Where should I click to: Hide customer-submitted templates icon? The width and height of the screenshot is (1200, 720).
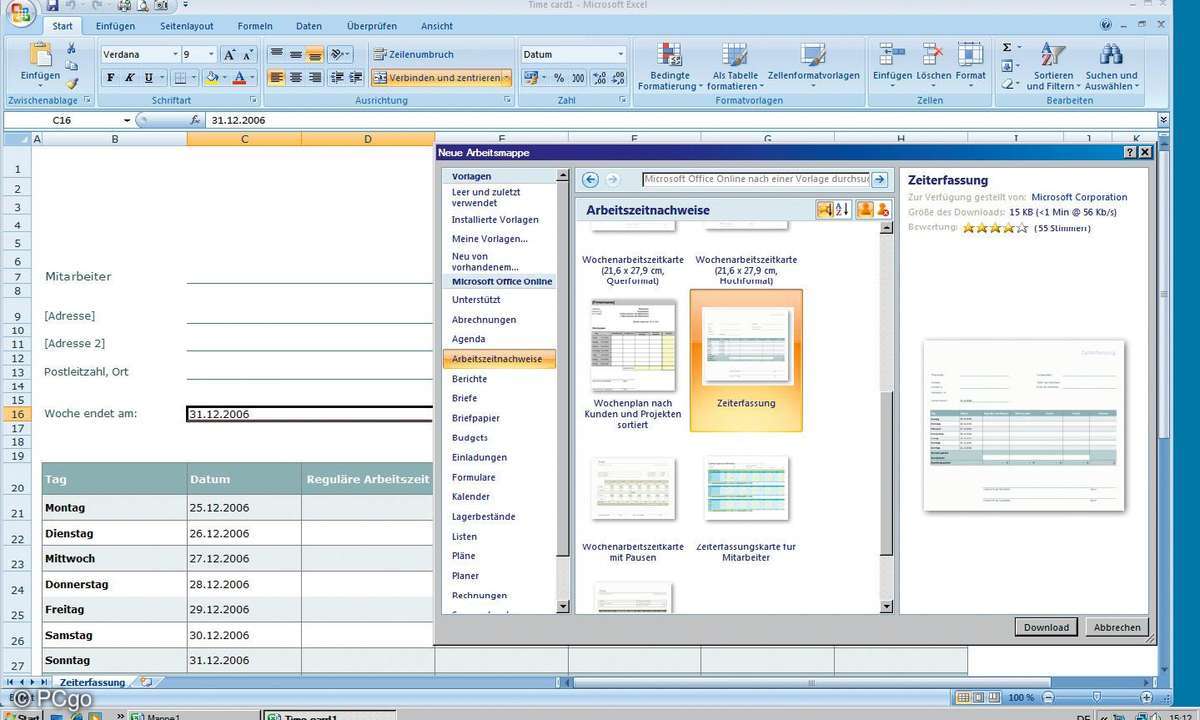click(x=882, y=210)
